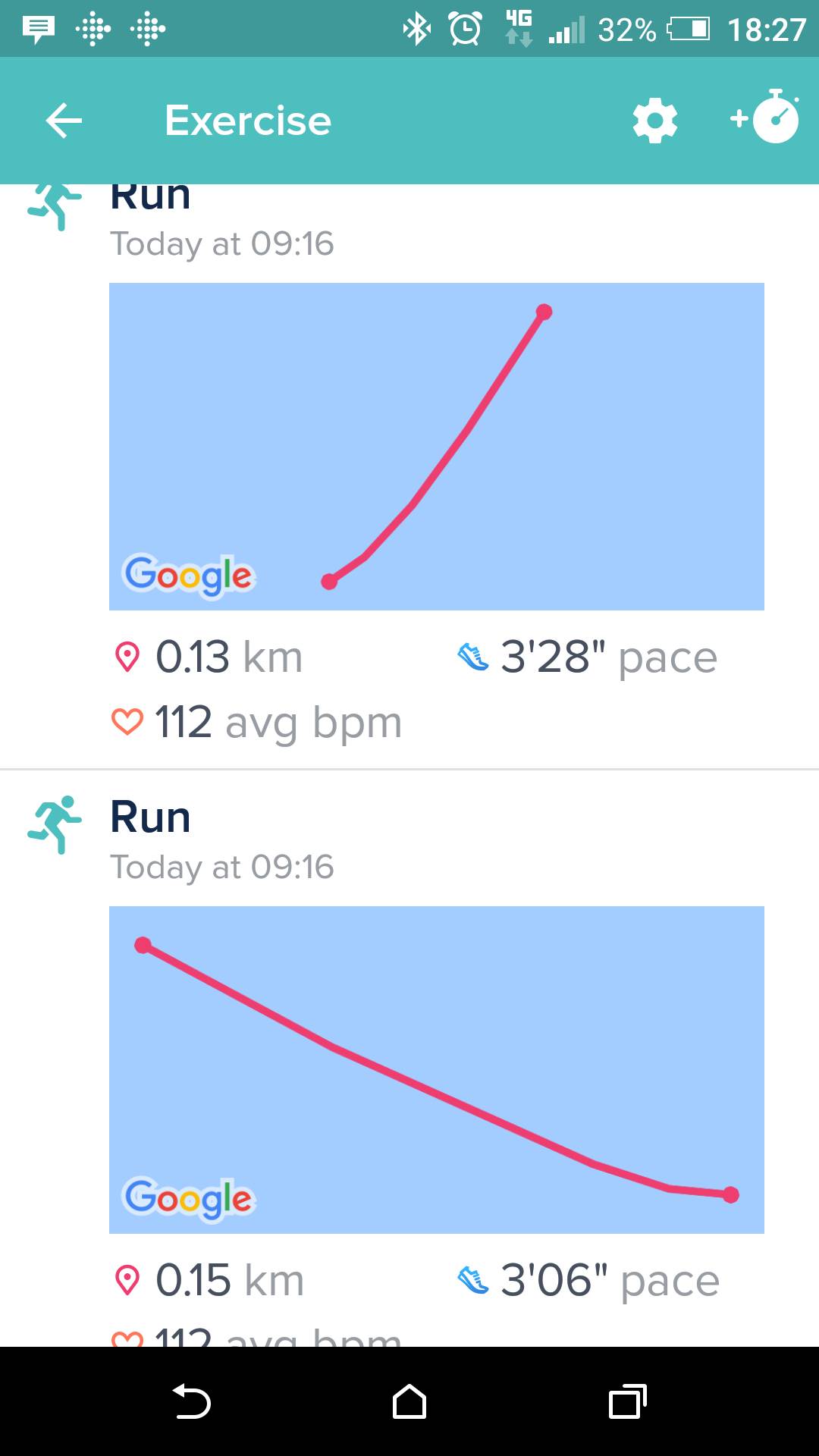Screen dimensions: 819x1456
Task: Tap the shoe icon beside 3'06" pace
Action: pos(473,1280)
